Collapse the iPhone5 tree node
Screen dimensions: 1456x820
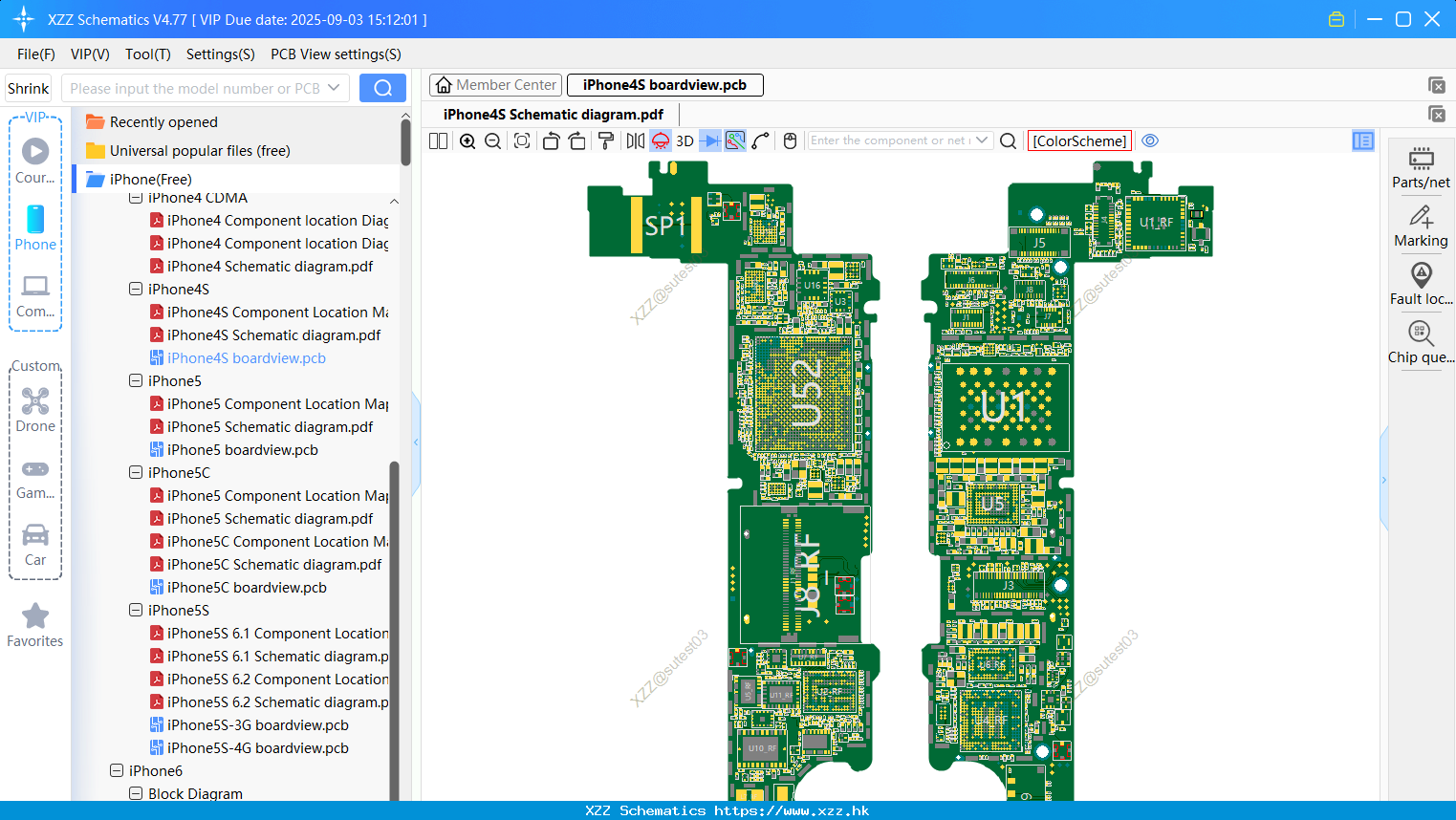pos(136,380)
